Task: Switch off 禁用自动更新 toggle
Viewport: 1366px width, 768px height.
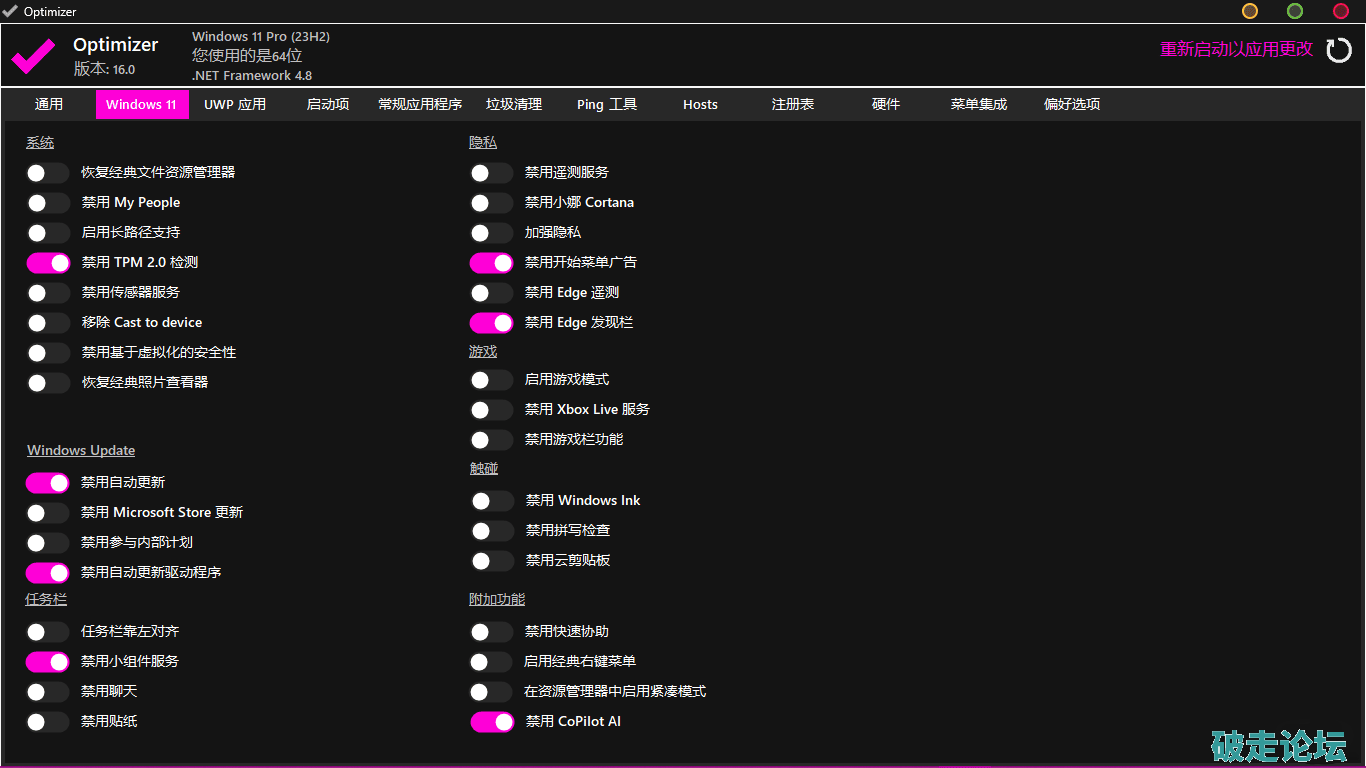Action: tap(47, 483)
